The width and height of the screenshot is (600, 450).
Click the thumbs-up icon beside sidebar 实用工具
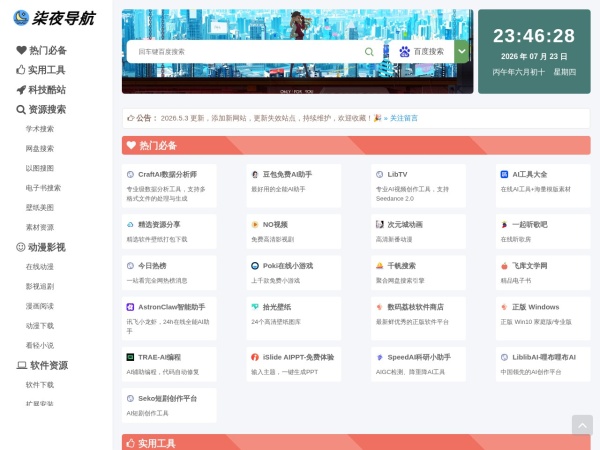[x=21, y=70]
